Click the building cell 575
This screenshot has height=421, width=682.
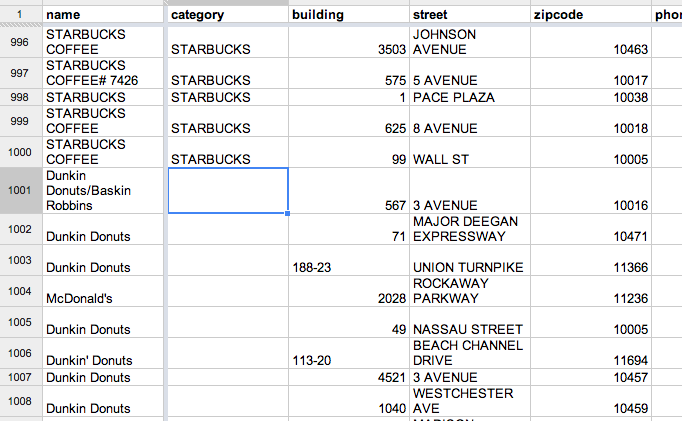coord(349,73)
